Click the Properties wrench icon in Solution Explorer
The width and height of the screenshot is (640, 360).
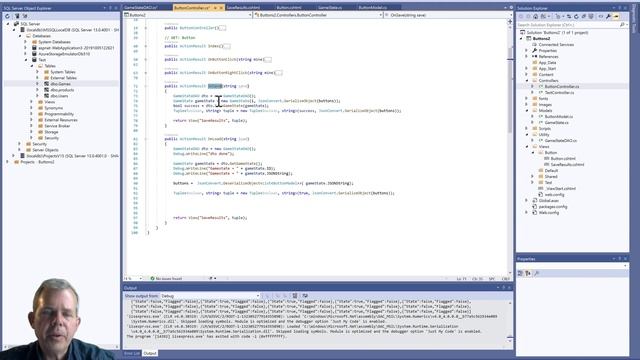pyautogui.click(x=608, y=16)
